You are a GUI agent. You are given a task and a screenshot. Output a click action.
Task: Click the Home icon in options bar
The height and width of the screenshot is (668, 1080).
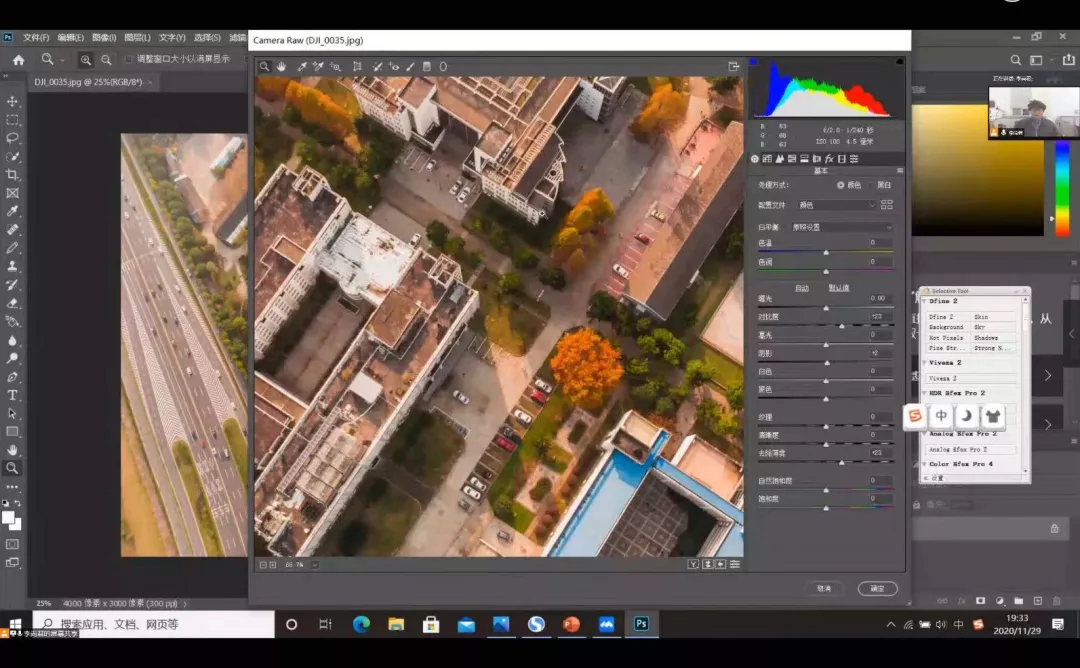18,60
